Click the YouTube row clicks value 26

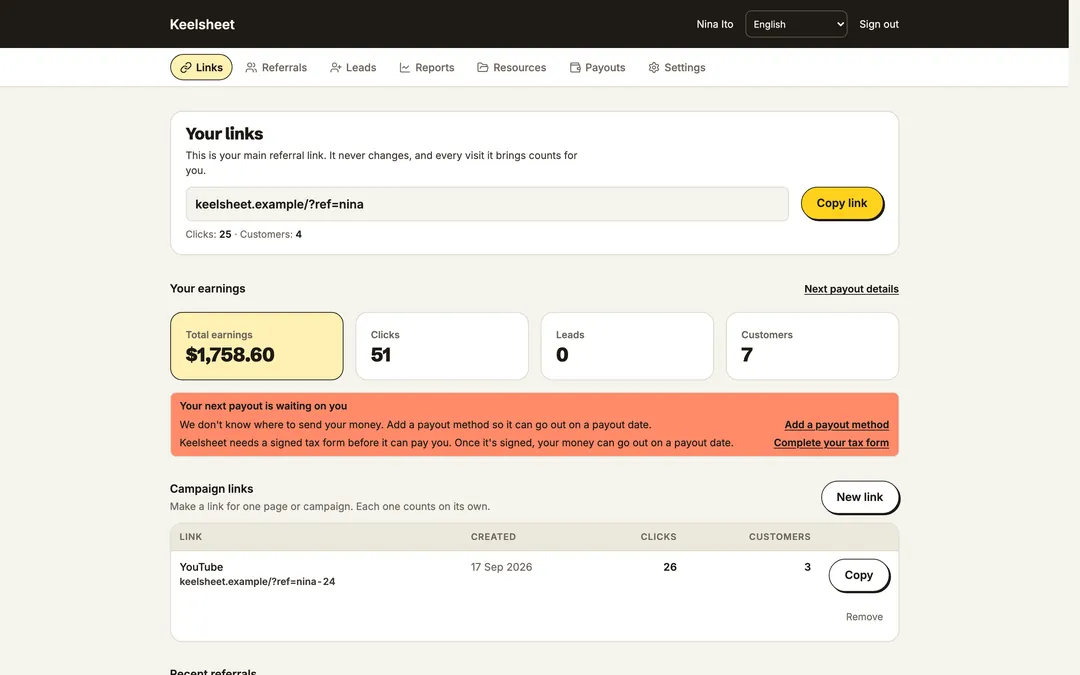click(669, 567)
